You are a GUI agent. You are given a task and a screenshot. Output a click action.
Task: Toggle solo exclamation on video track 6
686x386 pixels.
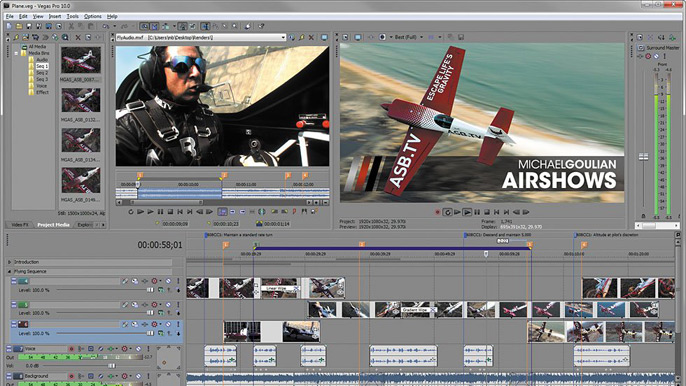click(178, 324)
